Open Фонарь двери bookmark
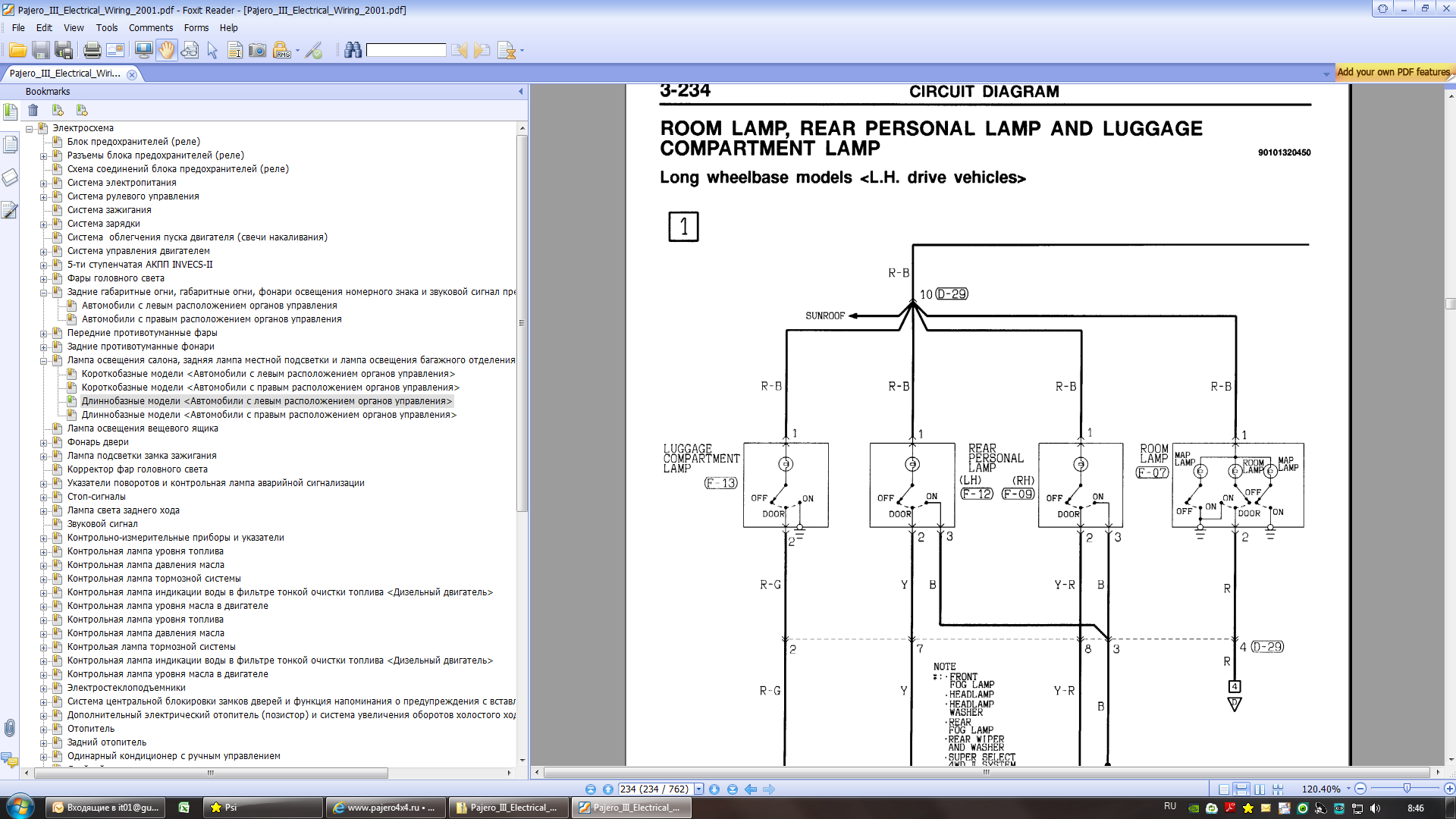 (98, 442)
